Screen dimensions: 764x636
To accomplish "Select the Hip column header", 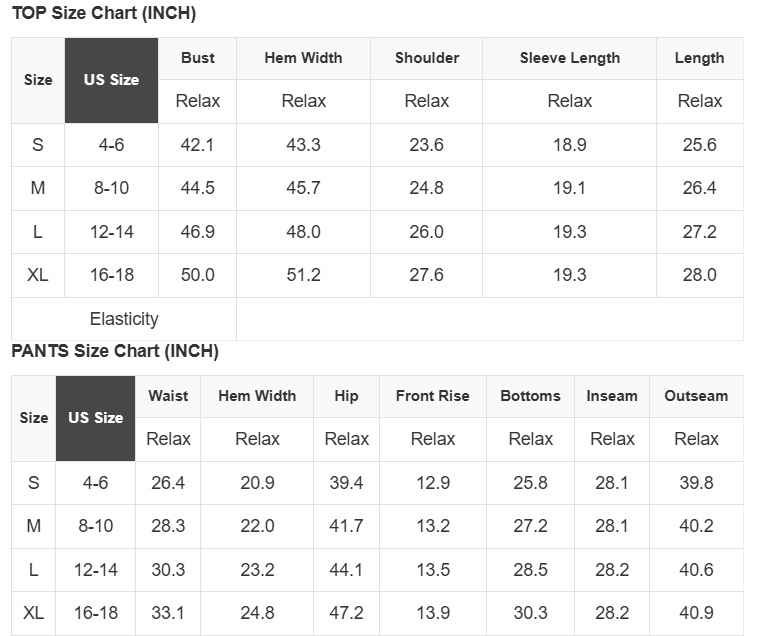I will [346, 396].
